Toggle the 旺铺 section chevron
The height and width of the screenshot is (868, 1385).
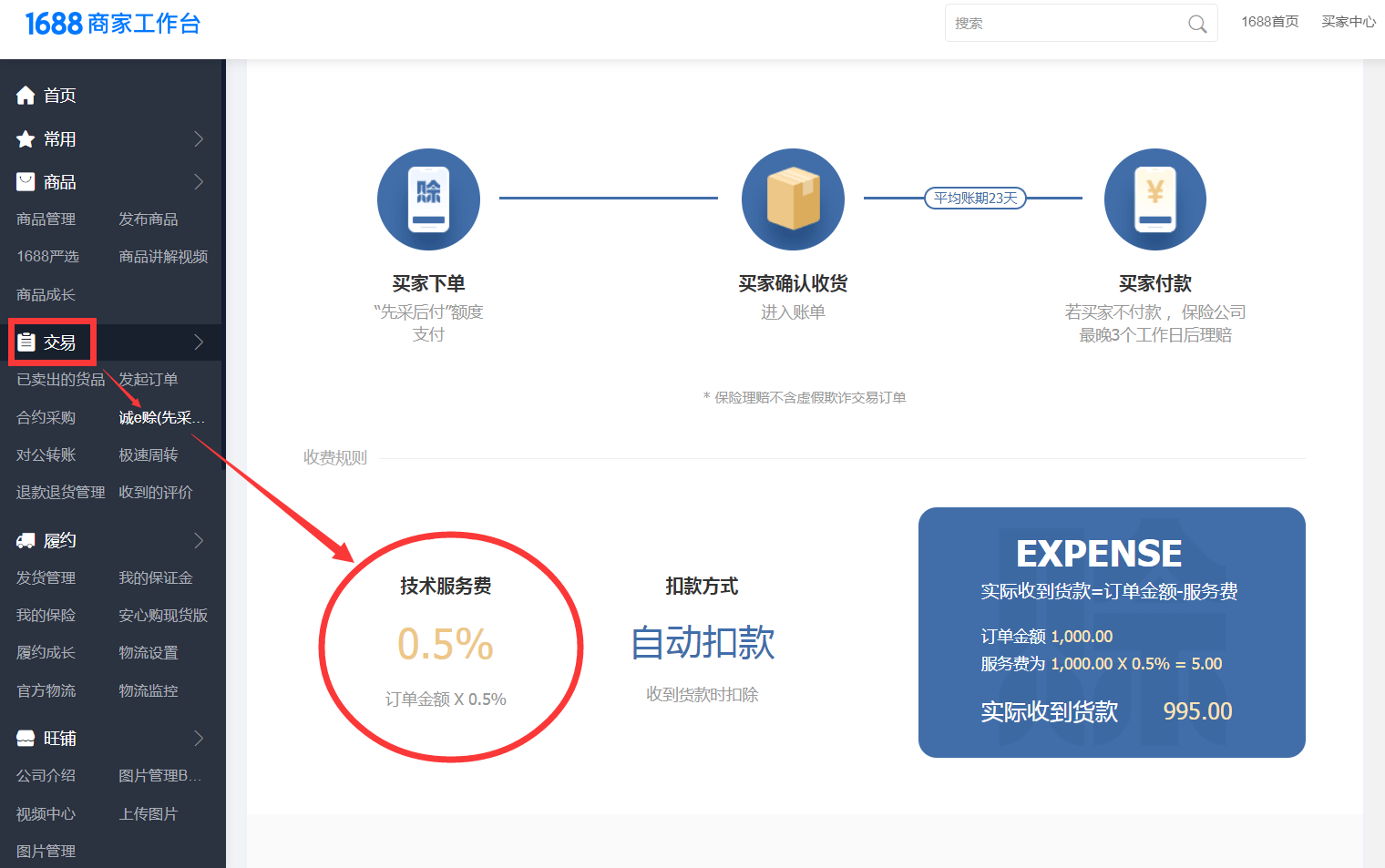[x=199, y=739]
